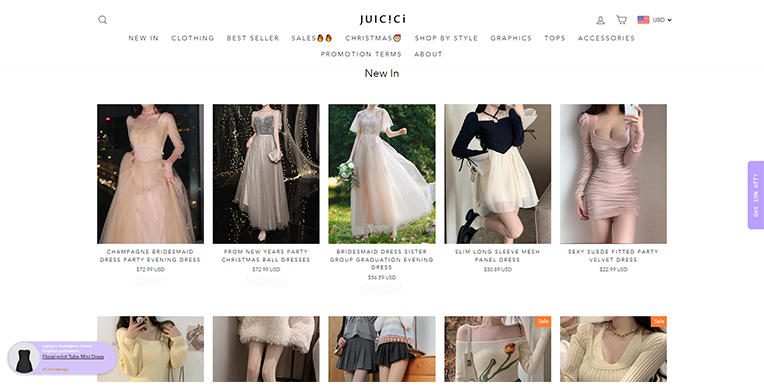Open the Sexy Suede Fitted Party Velvet Dress image

(613, 174)
